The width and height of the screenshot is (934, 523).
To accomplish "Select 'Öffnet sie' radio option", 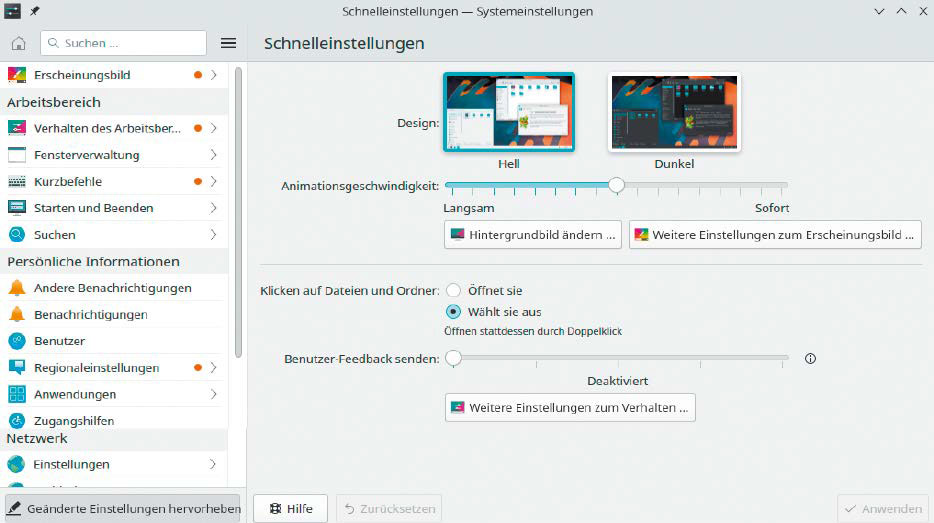I will 453,291.
